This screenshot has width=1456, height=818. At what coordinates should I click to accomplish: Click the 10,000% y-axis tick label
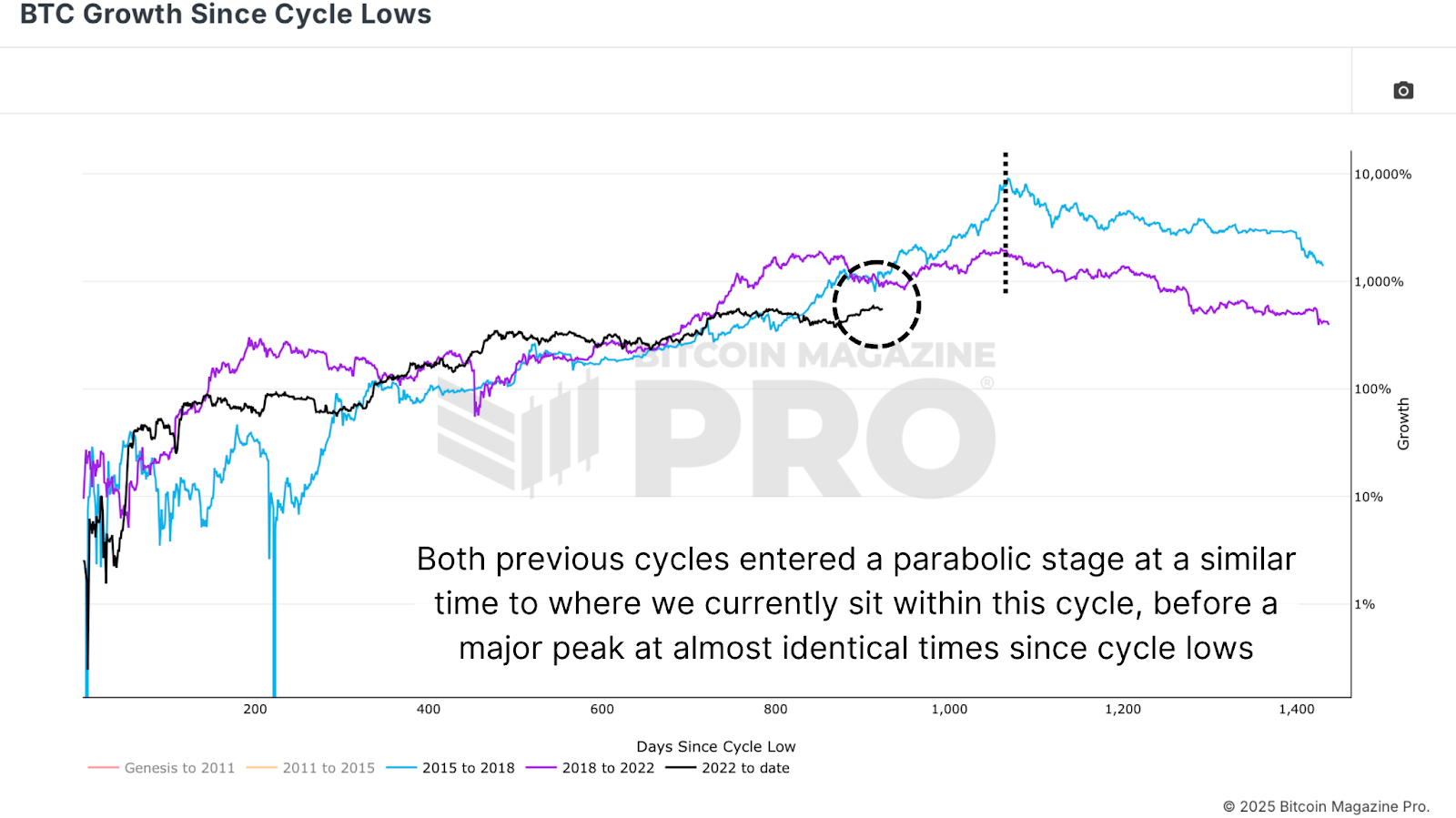pyautogui.click(x=1382, y=174)
